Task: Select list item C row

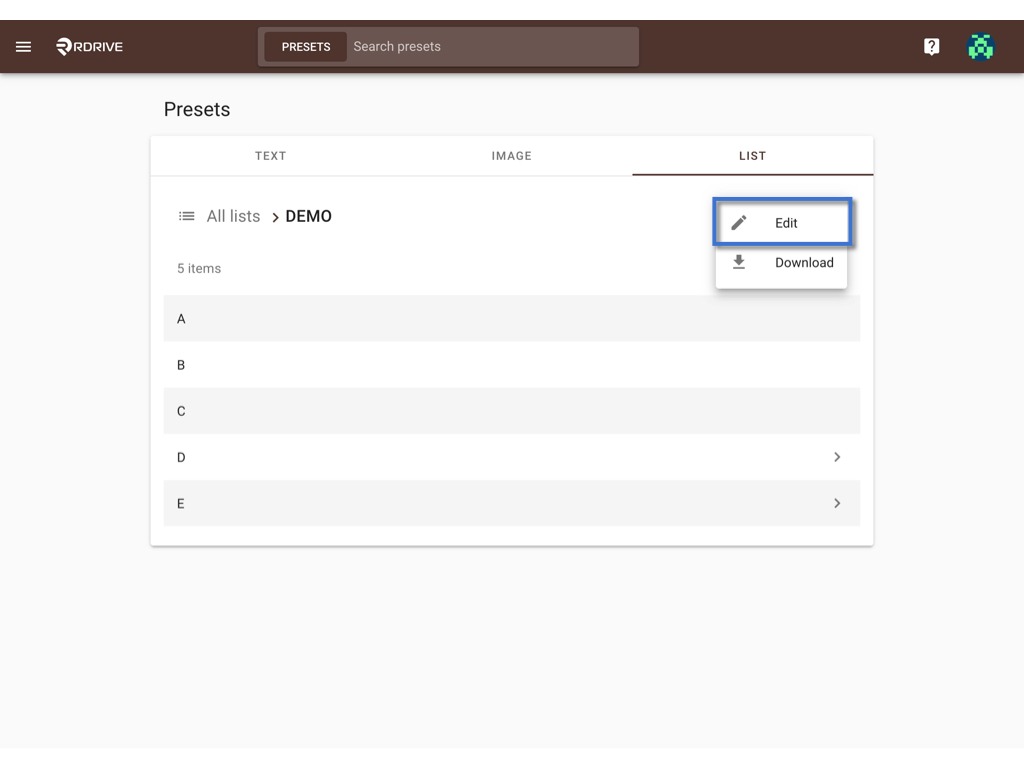Action: point(511,411)
